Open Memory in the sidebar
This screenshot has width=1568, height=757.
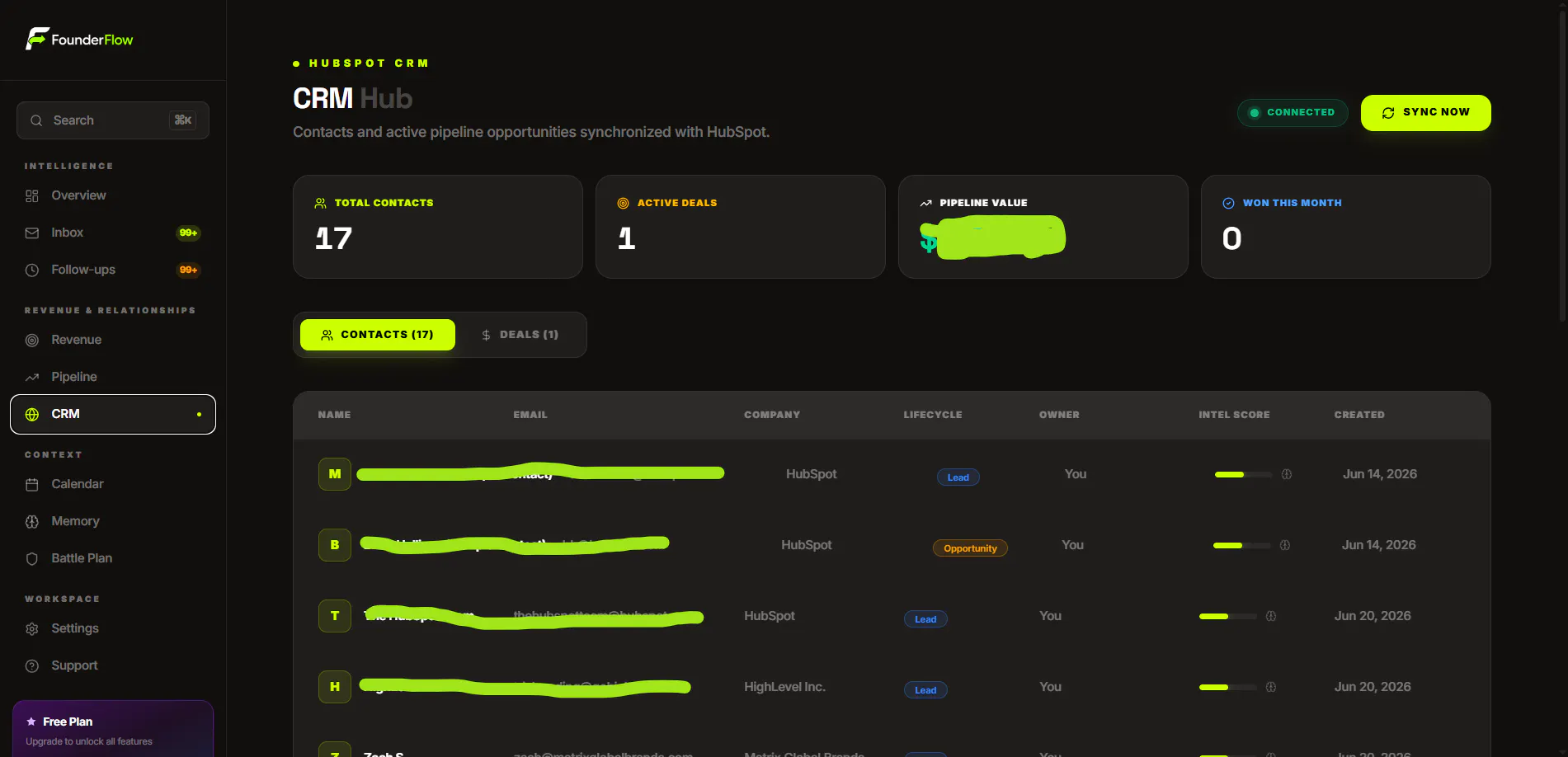click(113, 521)
